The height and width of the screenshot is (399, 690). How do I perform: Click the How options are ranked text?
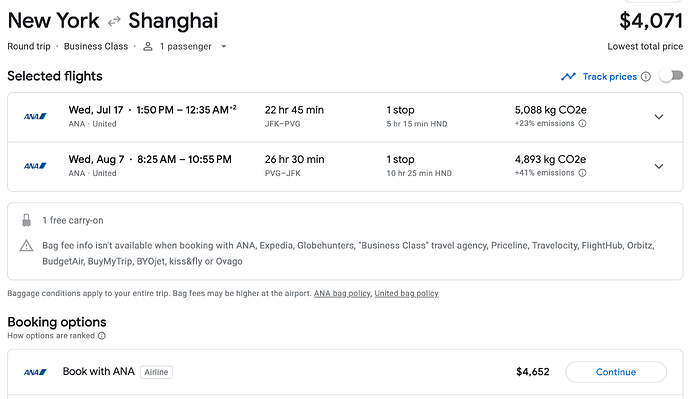[x=51, y=336]
